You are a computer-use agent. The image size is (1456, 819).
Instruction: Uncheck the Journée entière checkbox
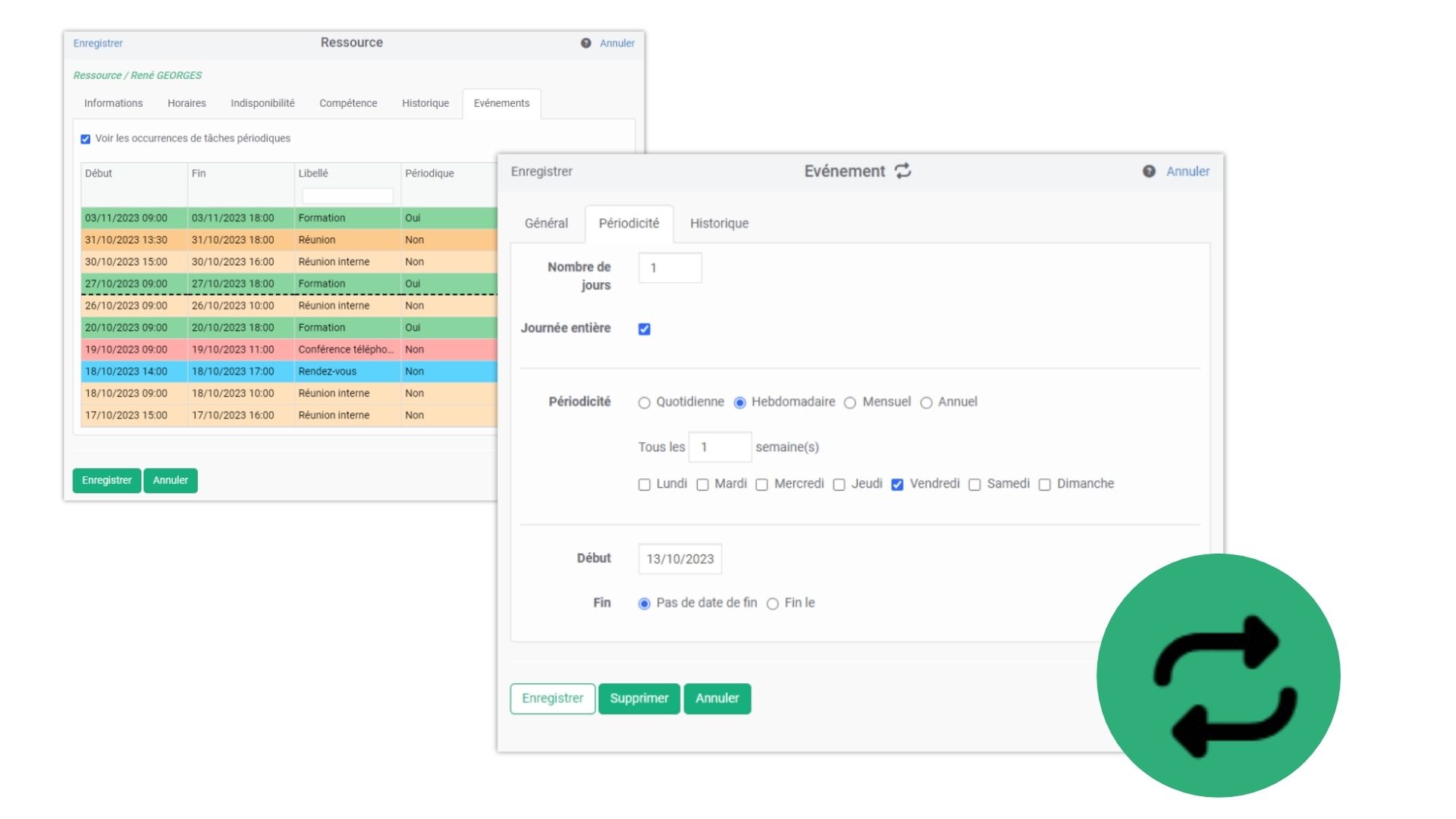(644, 329)
